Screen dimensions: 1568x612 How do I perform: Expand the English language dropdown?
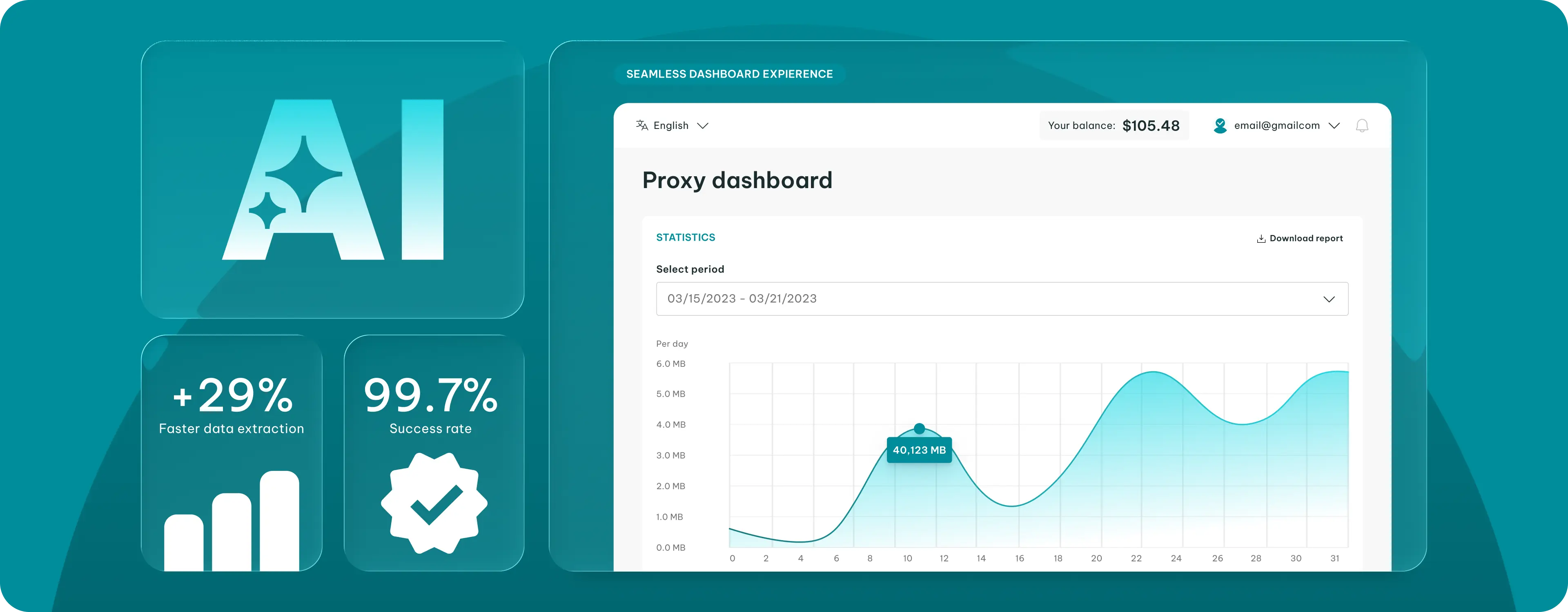click(x=702, y=126)
